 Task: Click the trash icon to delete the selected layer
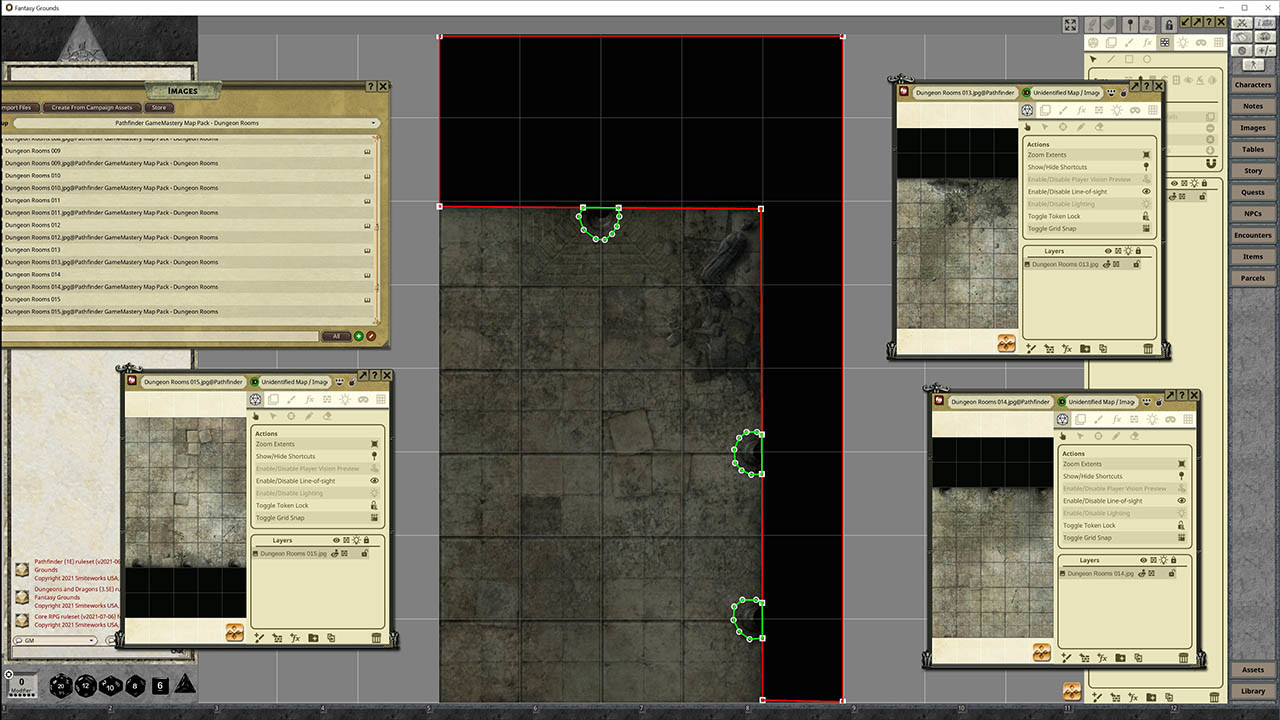(376, 637)
